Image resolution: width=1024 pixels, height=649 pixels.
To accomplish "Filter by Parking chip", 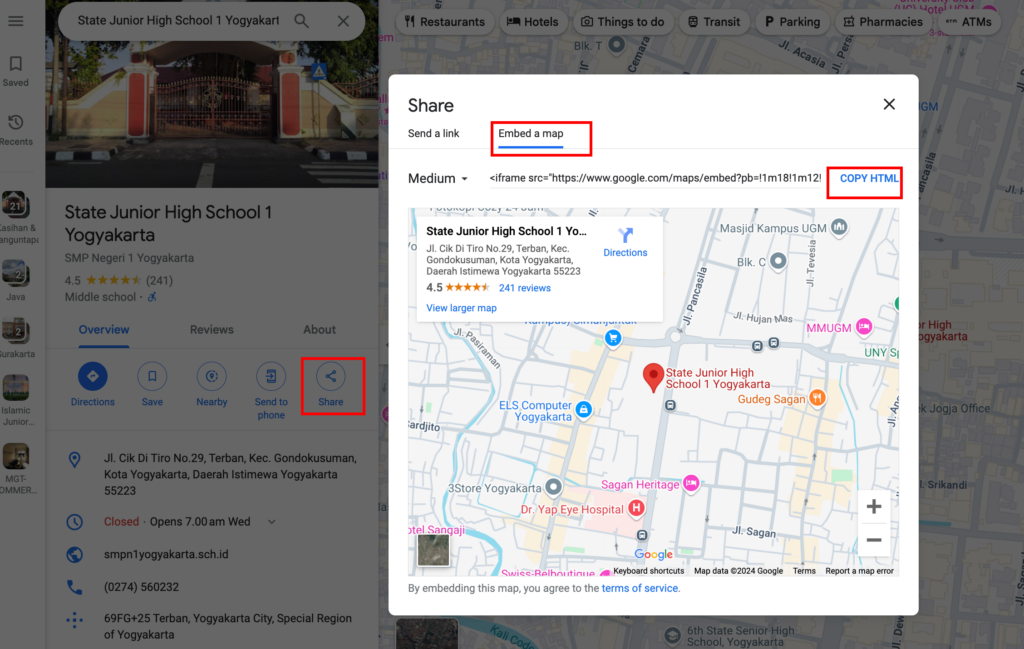I will pyautogui.click(x=792, y=22).
